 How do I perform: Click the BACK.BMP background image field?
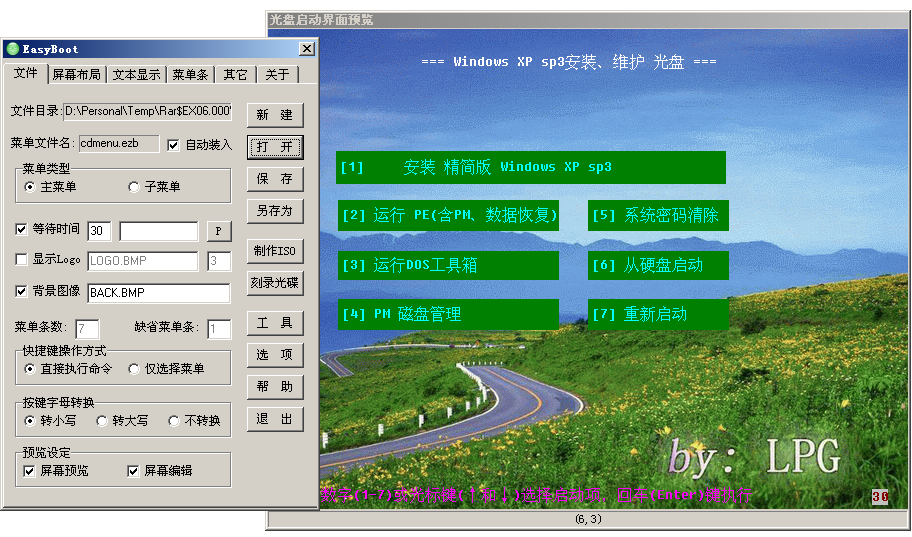158,293
